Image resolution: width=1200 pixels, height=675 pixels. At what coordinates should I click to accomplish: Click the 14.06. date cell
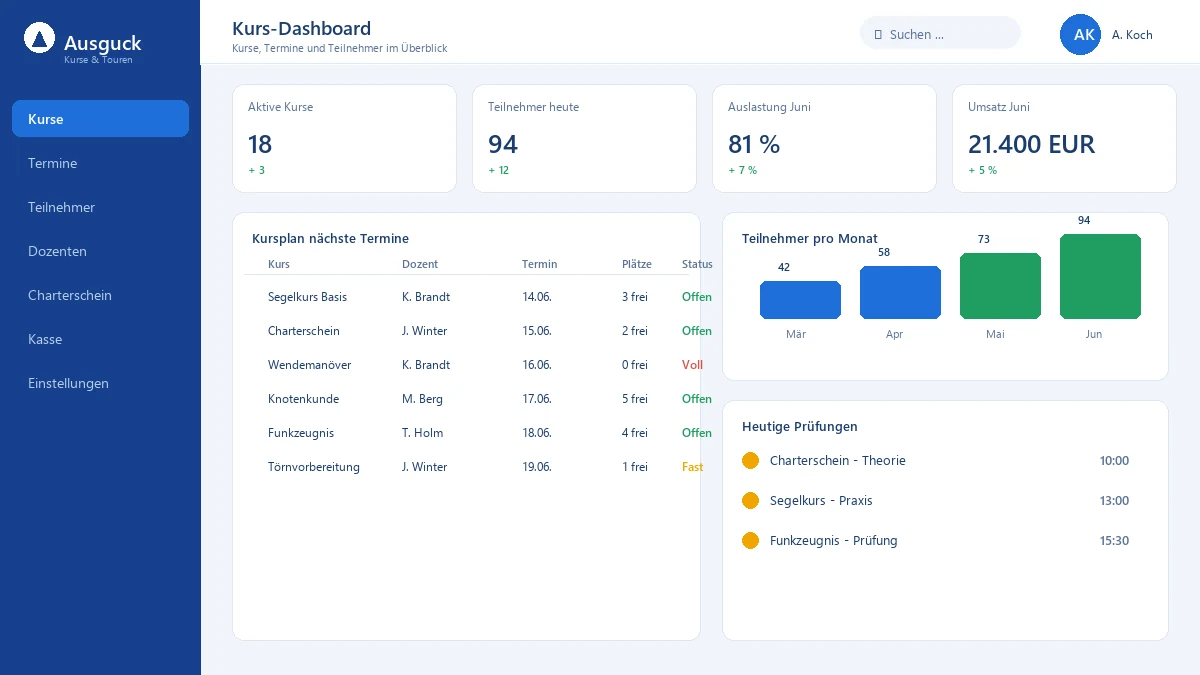coord(537,297)
